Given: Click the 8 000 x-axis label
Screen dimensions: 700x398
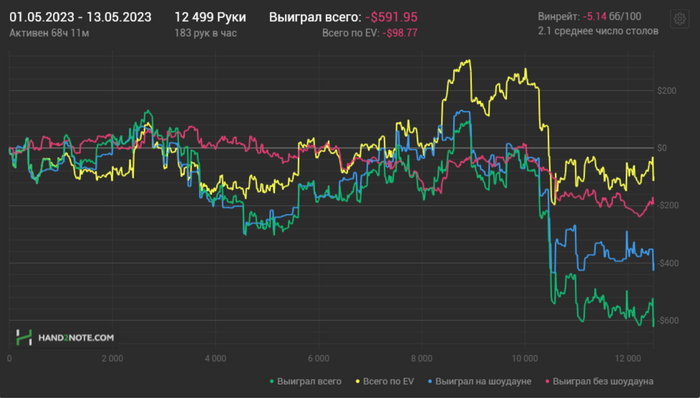Looking at the screenshot, I should coord(422,358).
